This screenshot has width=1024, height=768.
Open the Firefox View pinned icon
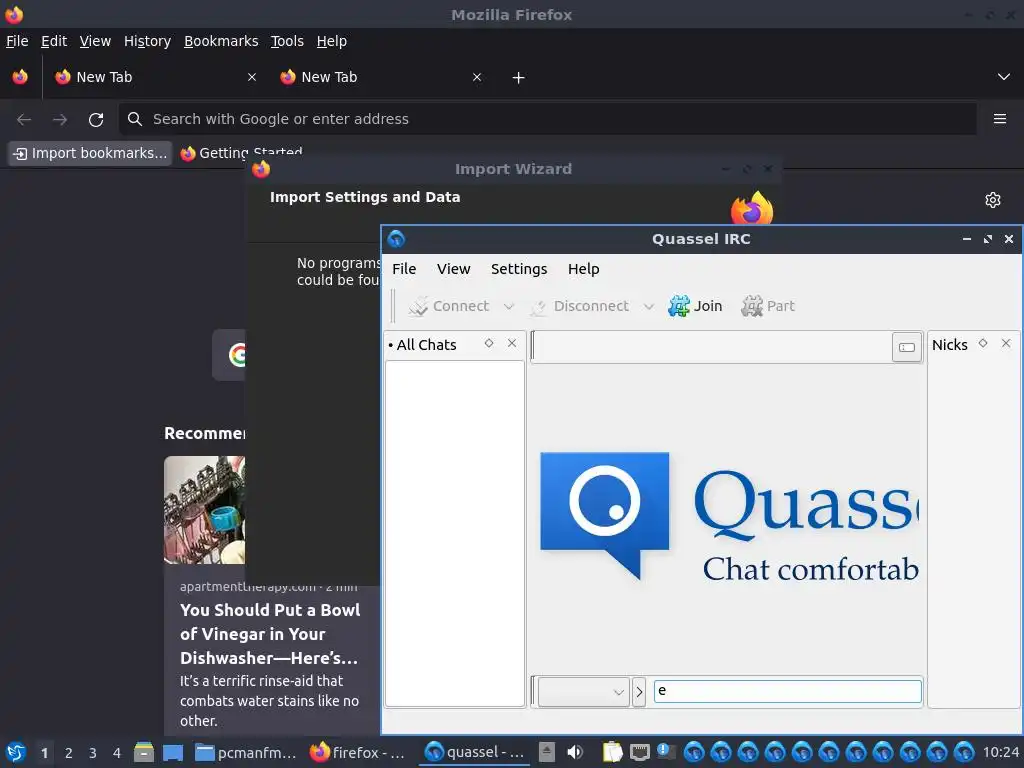(x=20, y=77)
